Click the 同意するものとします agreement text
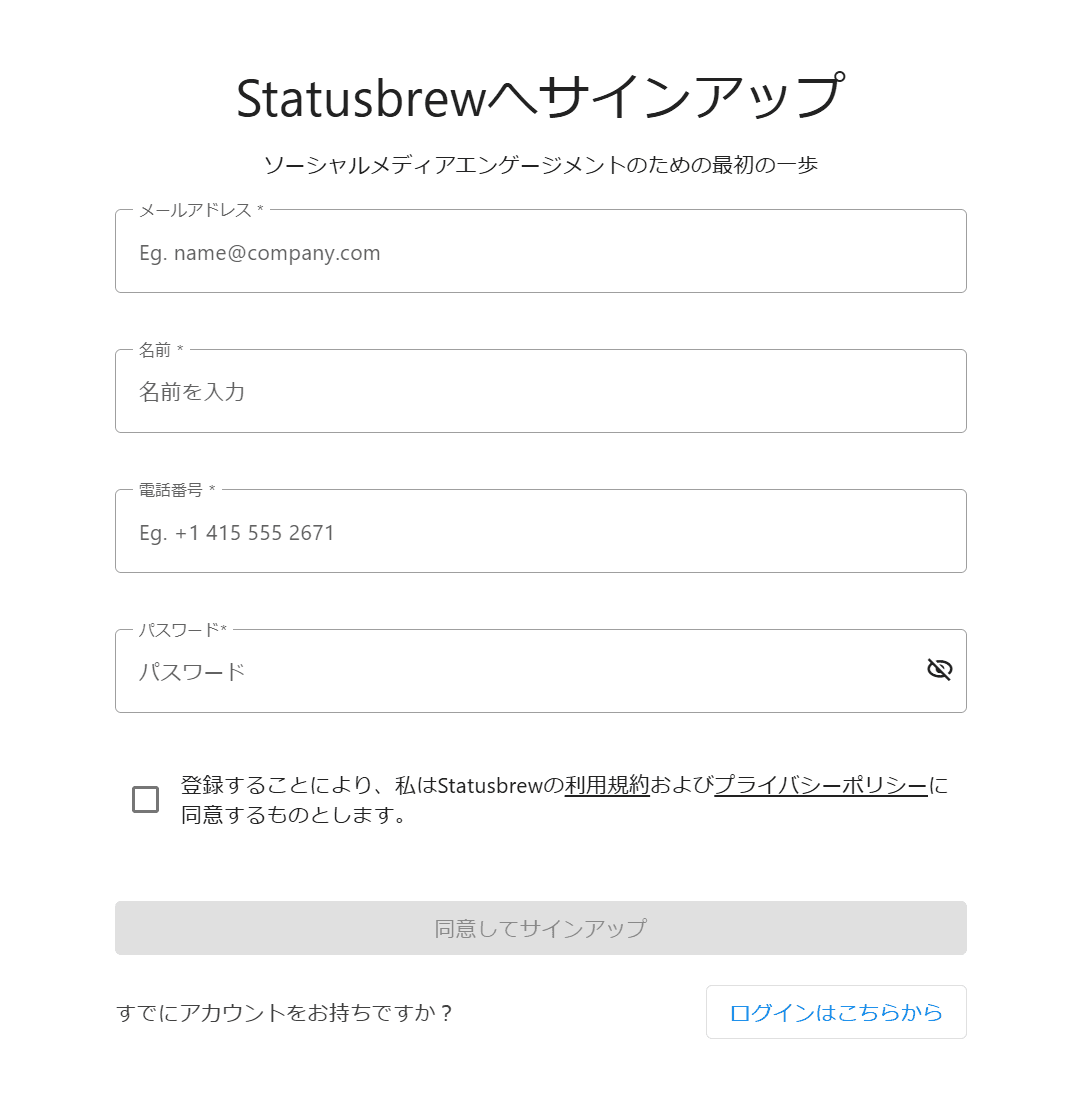The width and height of the screenshot is (1090, 1095). point(294,815)
